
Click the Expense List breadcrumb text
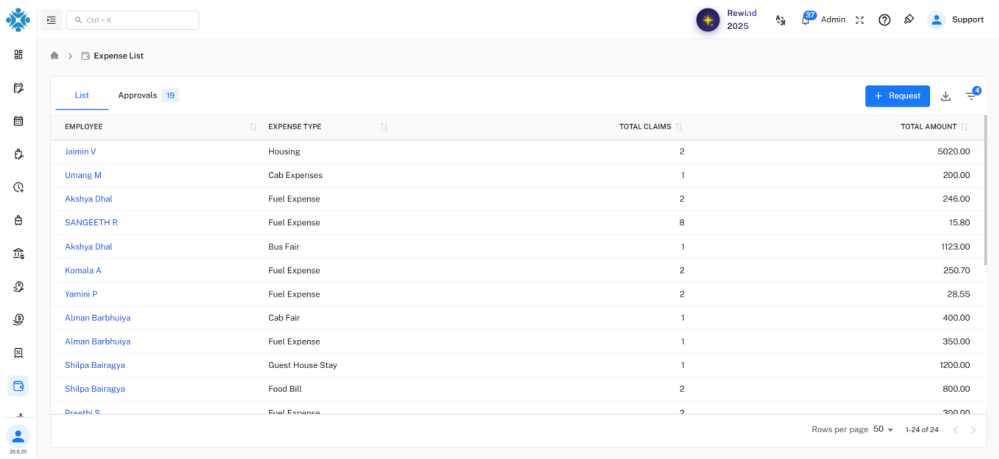point(119,56)
